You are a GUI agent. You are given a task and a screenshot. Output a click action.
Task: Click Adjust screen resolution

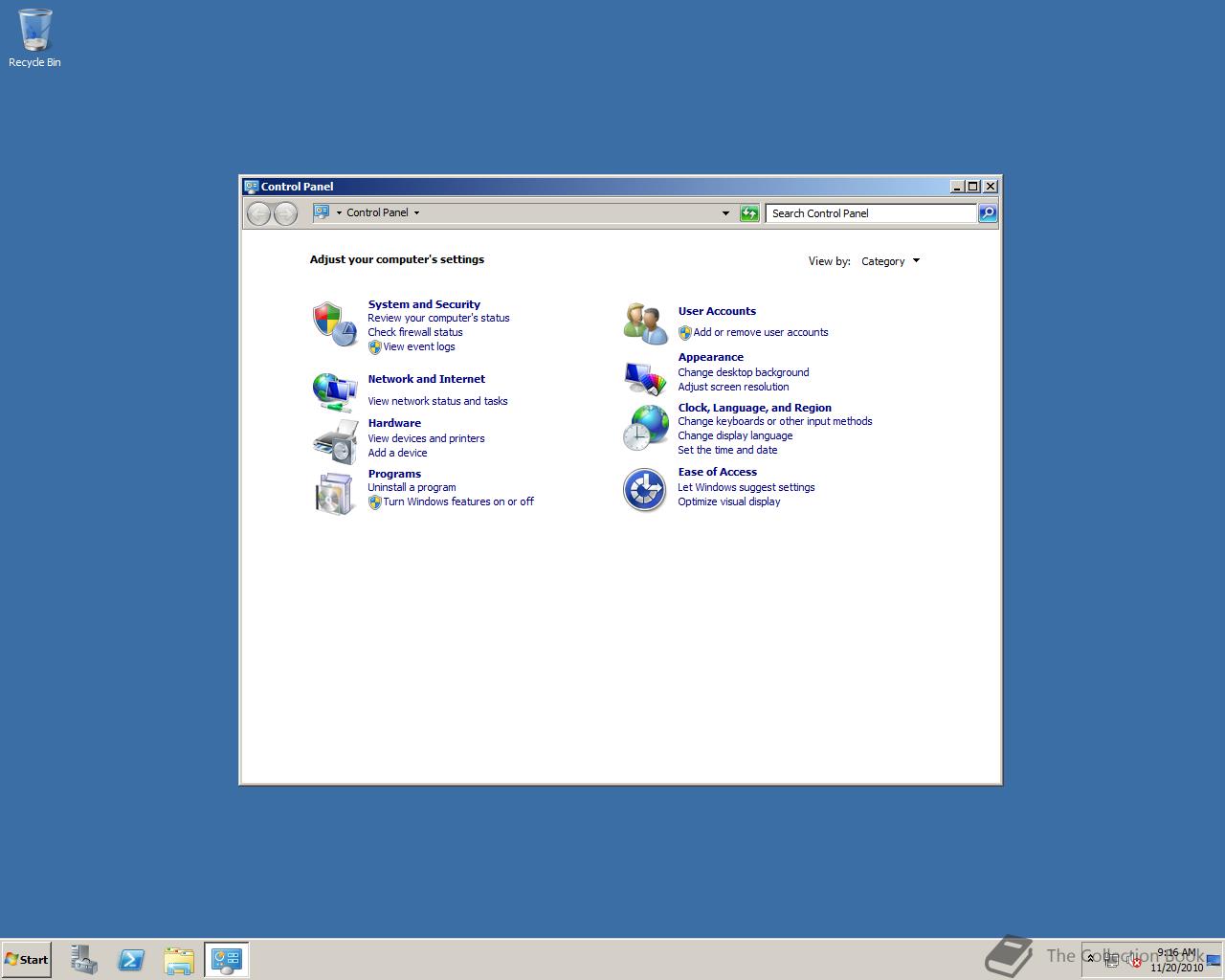coord(733,387)
